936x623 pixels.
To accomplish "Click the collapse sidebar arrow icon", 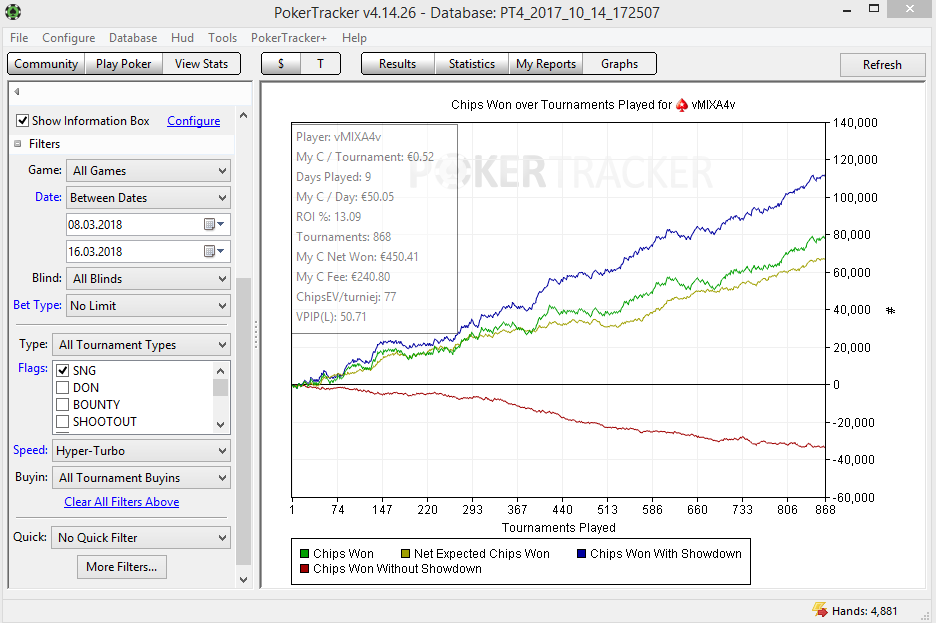I will [17, 91].
